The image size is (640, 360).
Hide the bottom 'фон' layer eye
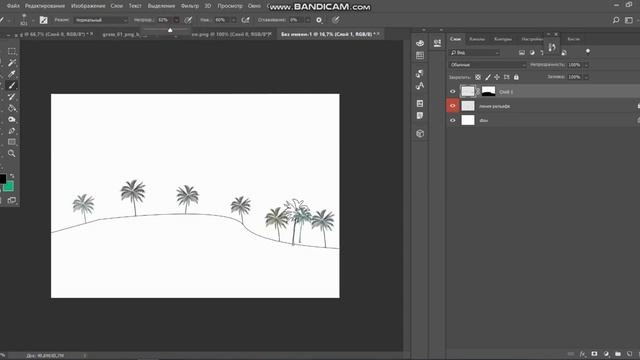[x=452, y=120]
